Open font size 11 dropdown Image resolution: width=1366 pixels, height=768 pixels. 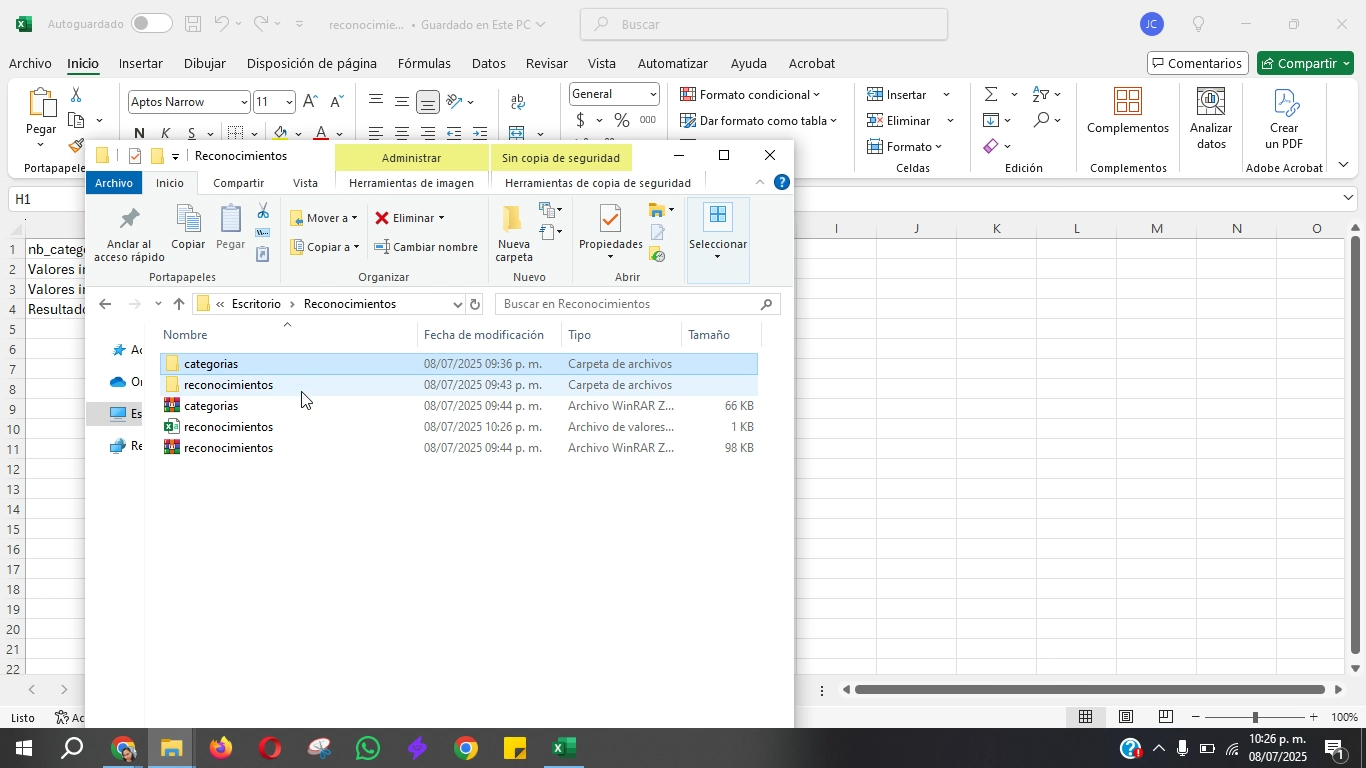coord(289,102)
